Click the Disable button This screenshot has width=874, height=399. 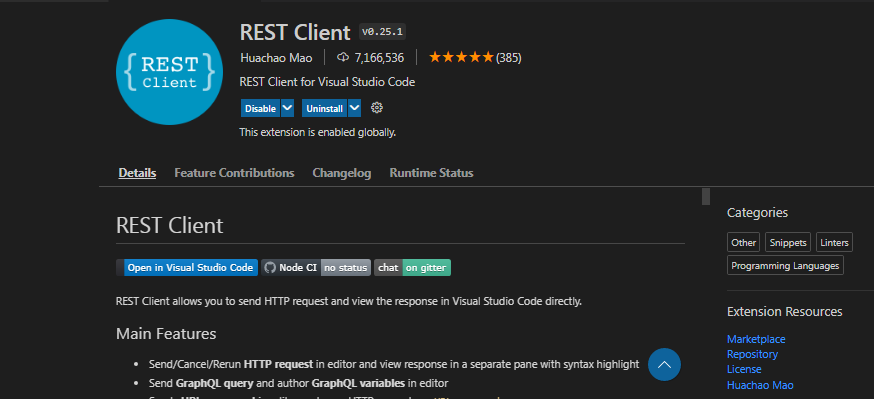260,109
